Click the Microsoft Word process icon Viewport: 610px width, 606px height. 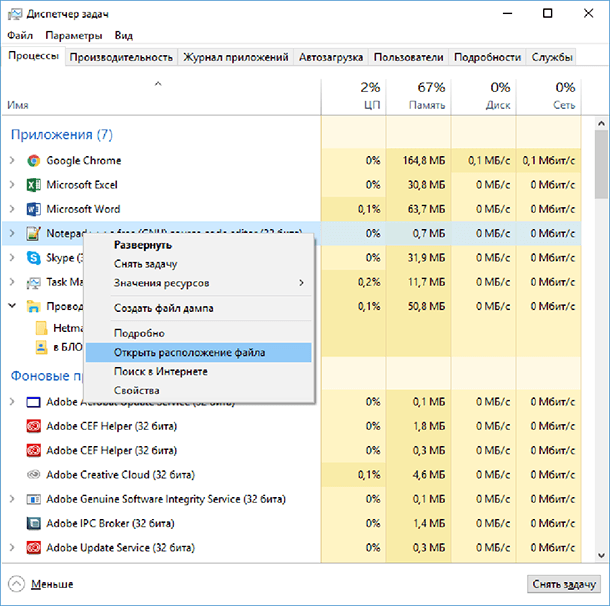click(x=33, y=209)
